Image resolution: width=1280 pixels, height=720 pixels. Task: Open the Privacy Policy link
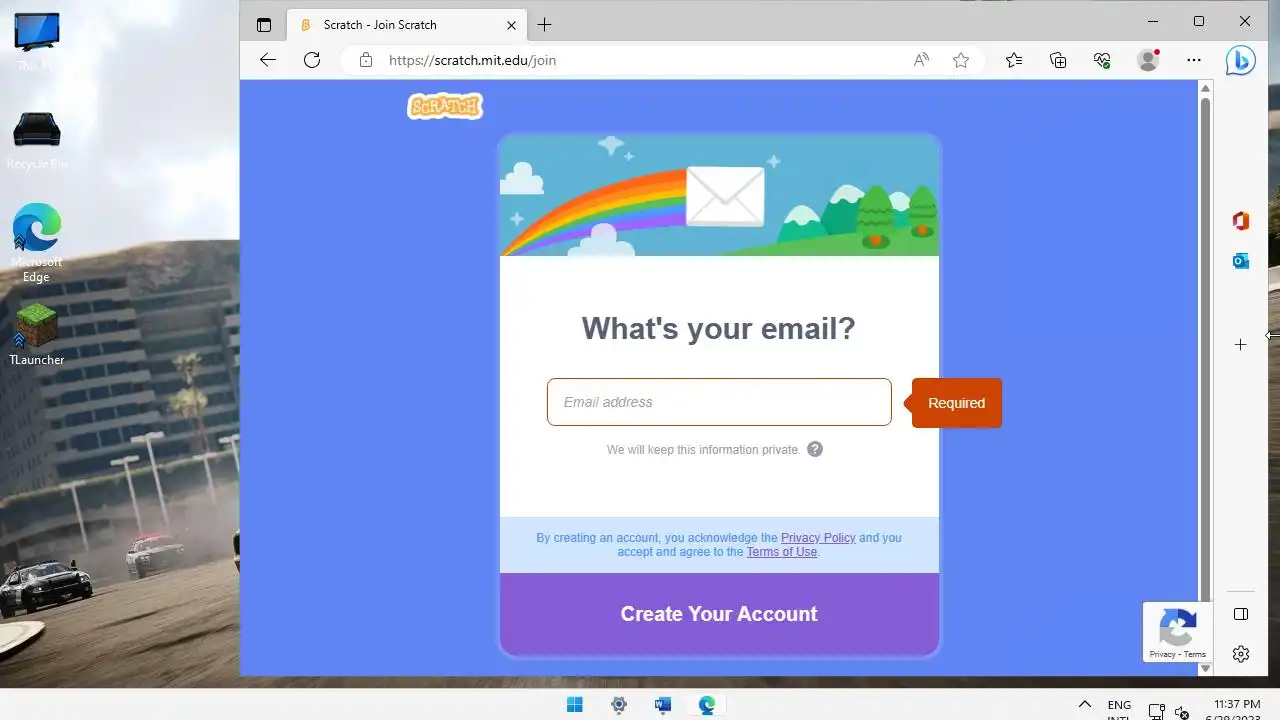818,538
